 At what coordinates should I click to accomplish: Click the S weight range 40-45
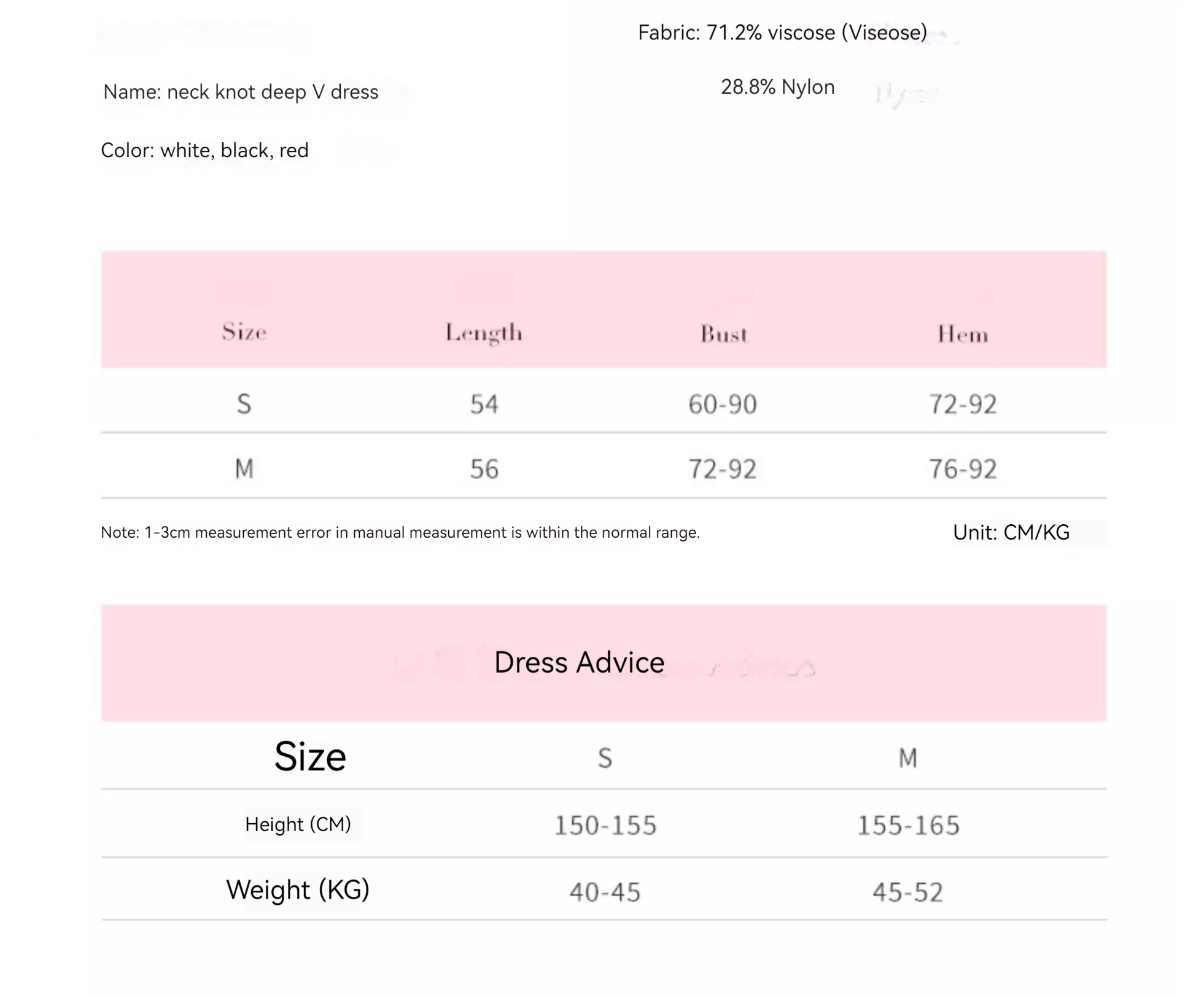pos(605,892)
